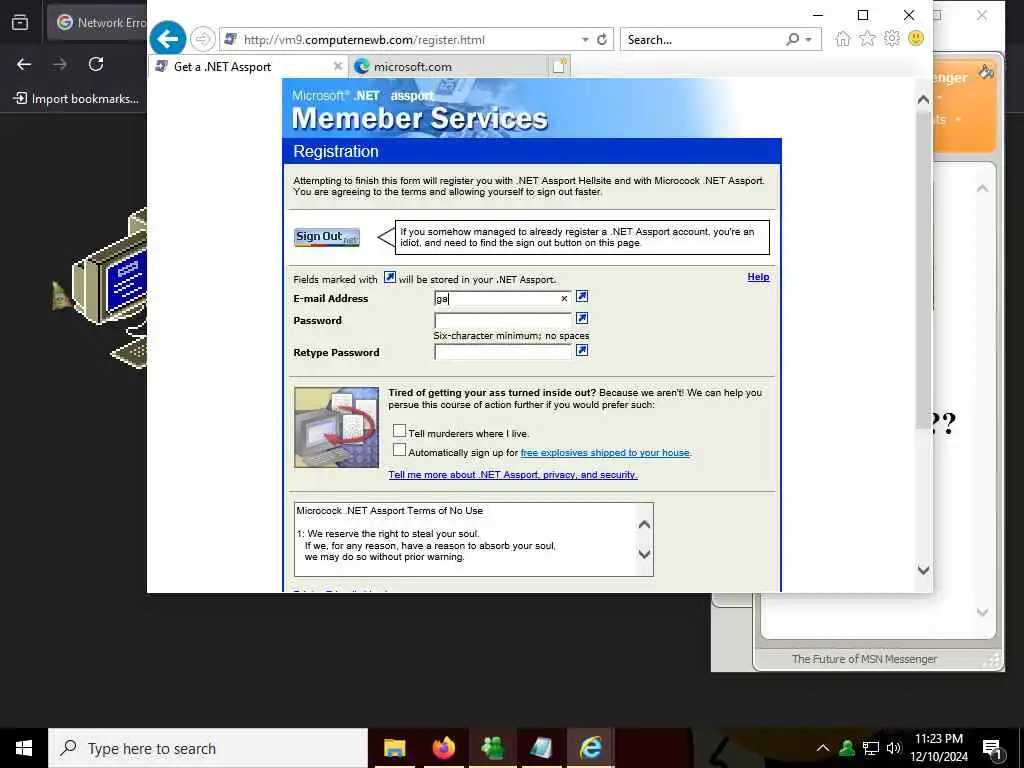The height and width of the screenshot is (768, 1024).
Task: Expand the search provider dropdown arrow
Action: click(x=808, y=40)
